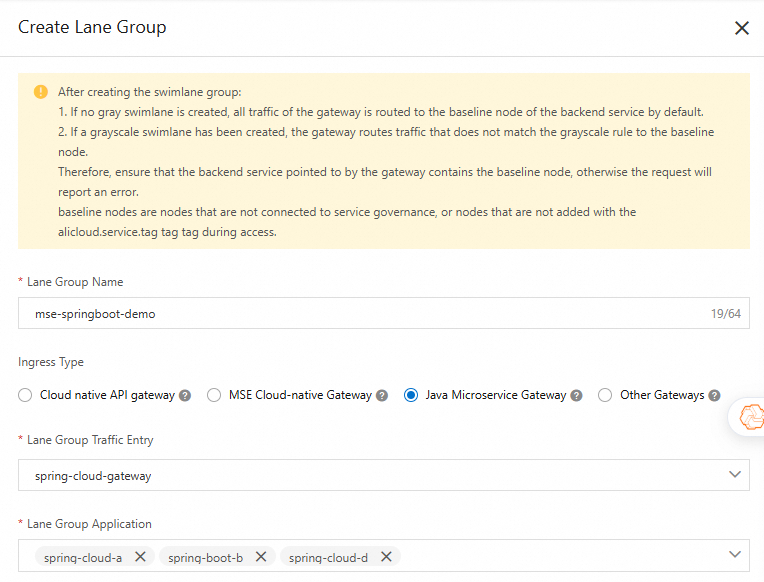Click the yellow warning icon in notice
This screenshot has width=764, height=582.
tap(41, 92)
